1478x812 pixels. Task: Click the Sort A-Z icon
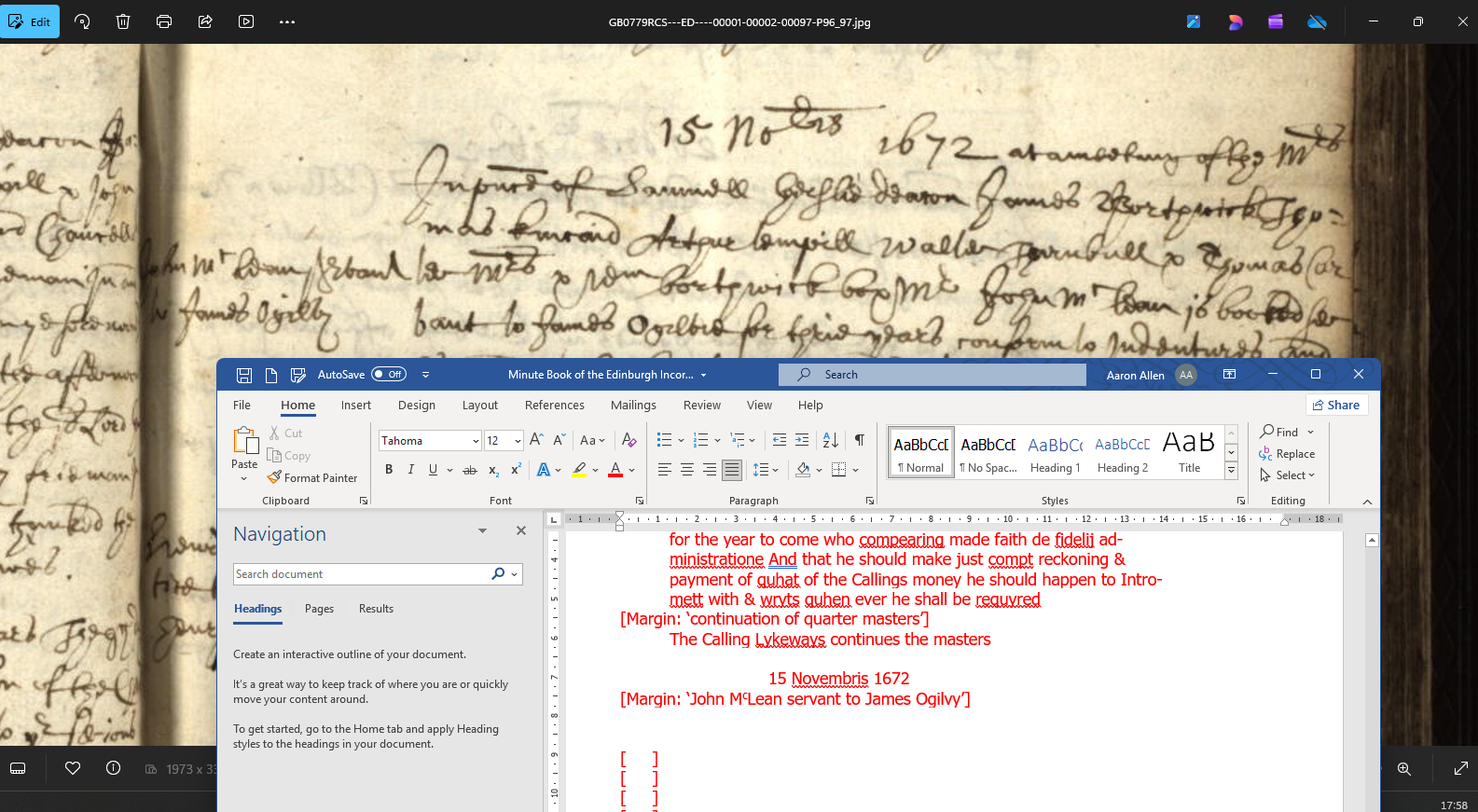point(831,440)
